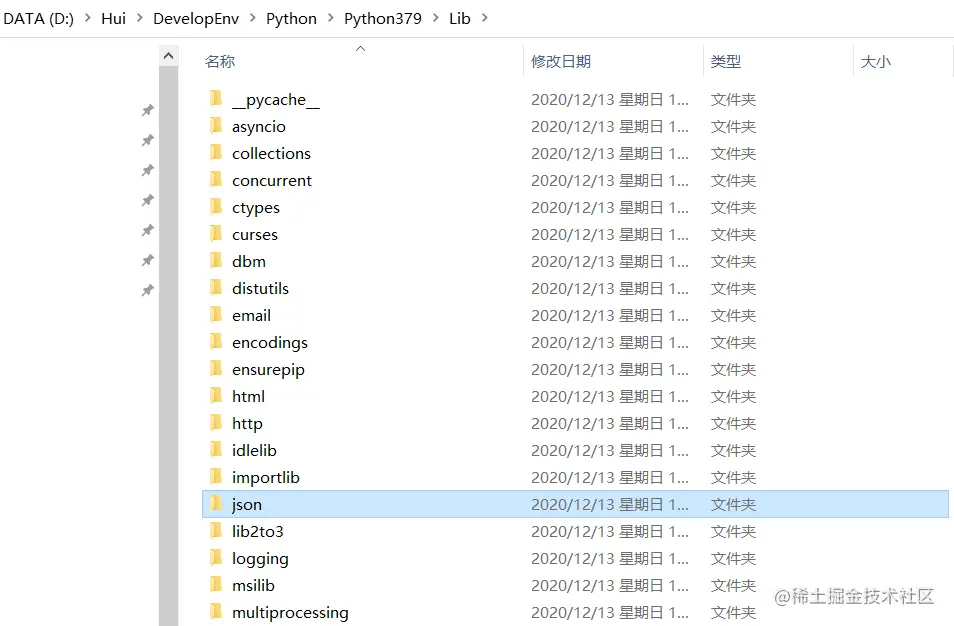Open the multiprocessing folder icon
Viewport: 954px width, 626px height.
pyautogui.click(x=217, y=612)
